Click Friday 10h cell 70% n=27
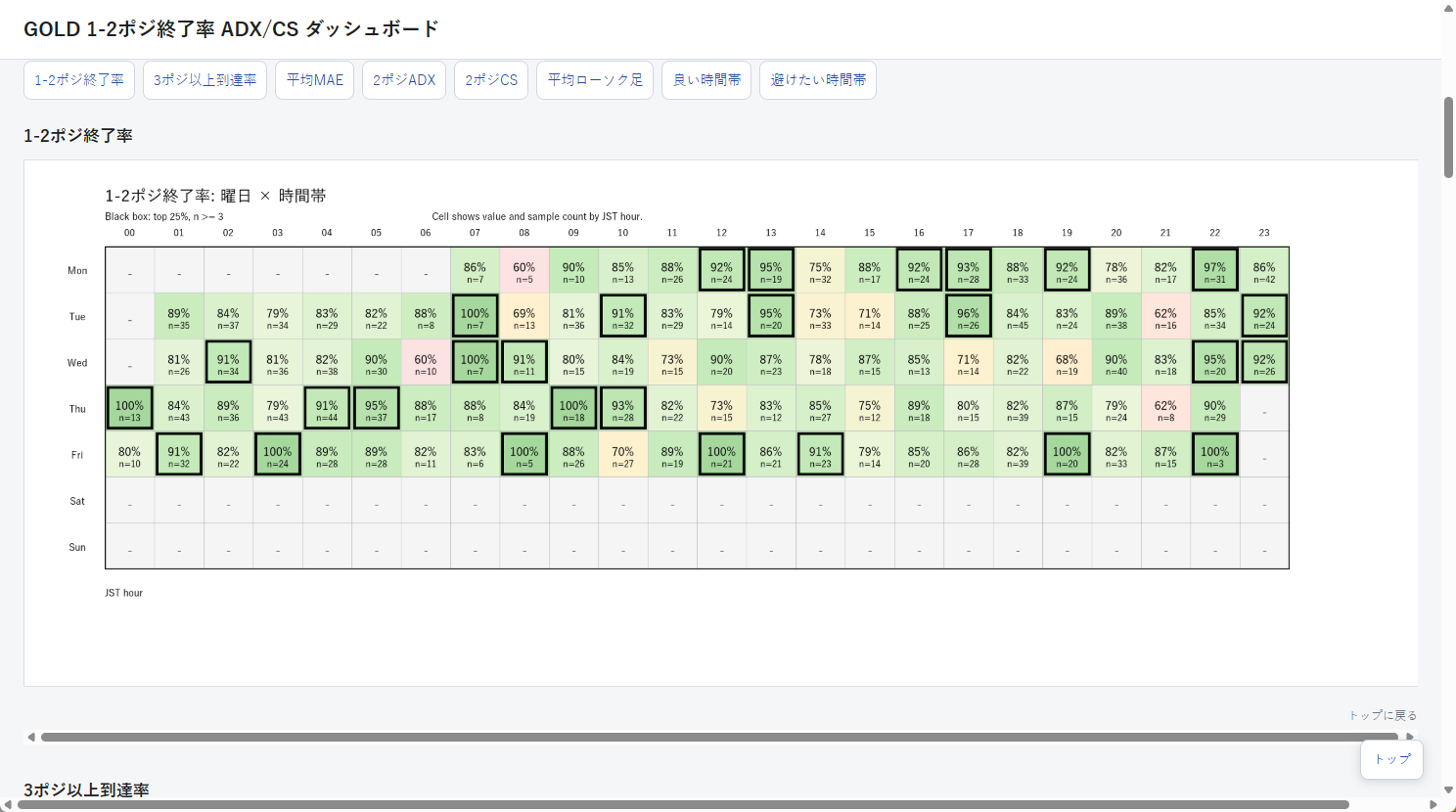The height and width of the screenshot is (812, 1456). pos(622,455)
